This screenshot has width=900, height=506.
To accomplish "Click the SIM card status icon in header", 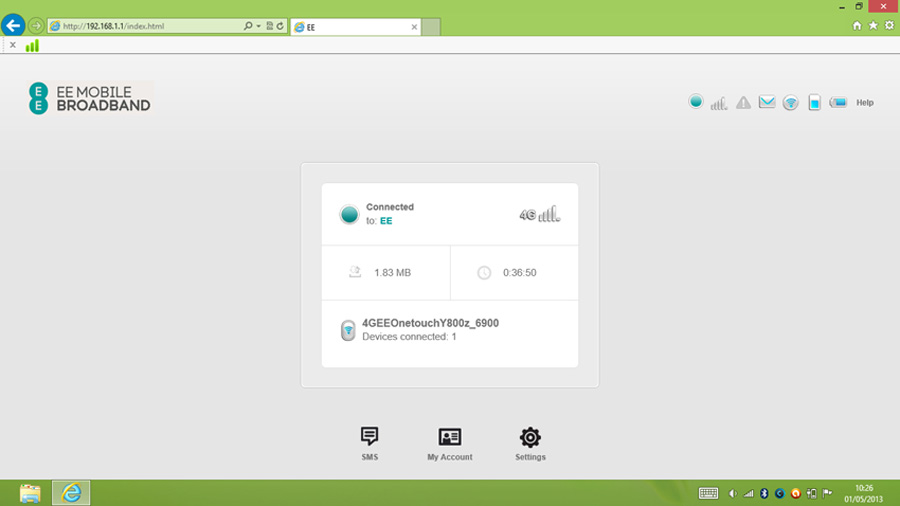I will point(814,103).
